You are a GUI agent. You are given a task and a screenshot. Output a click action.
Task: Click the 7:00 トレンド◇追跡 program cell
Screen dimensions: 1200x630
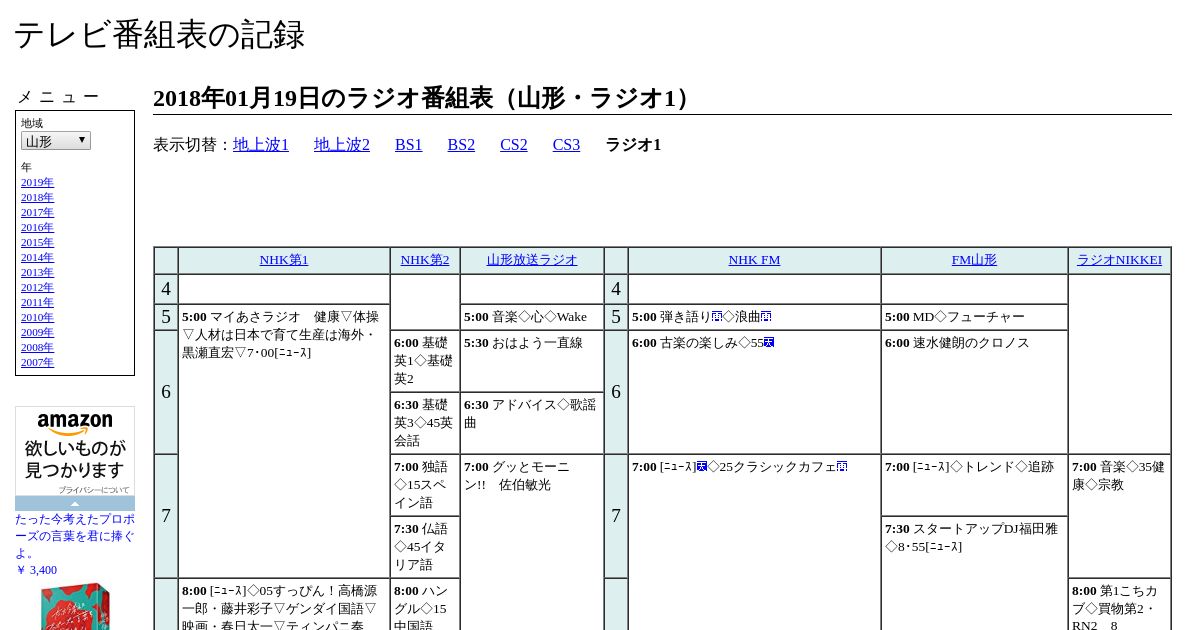(974, 485)
